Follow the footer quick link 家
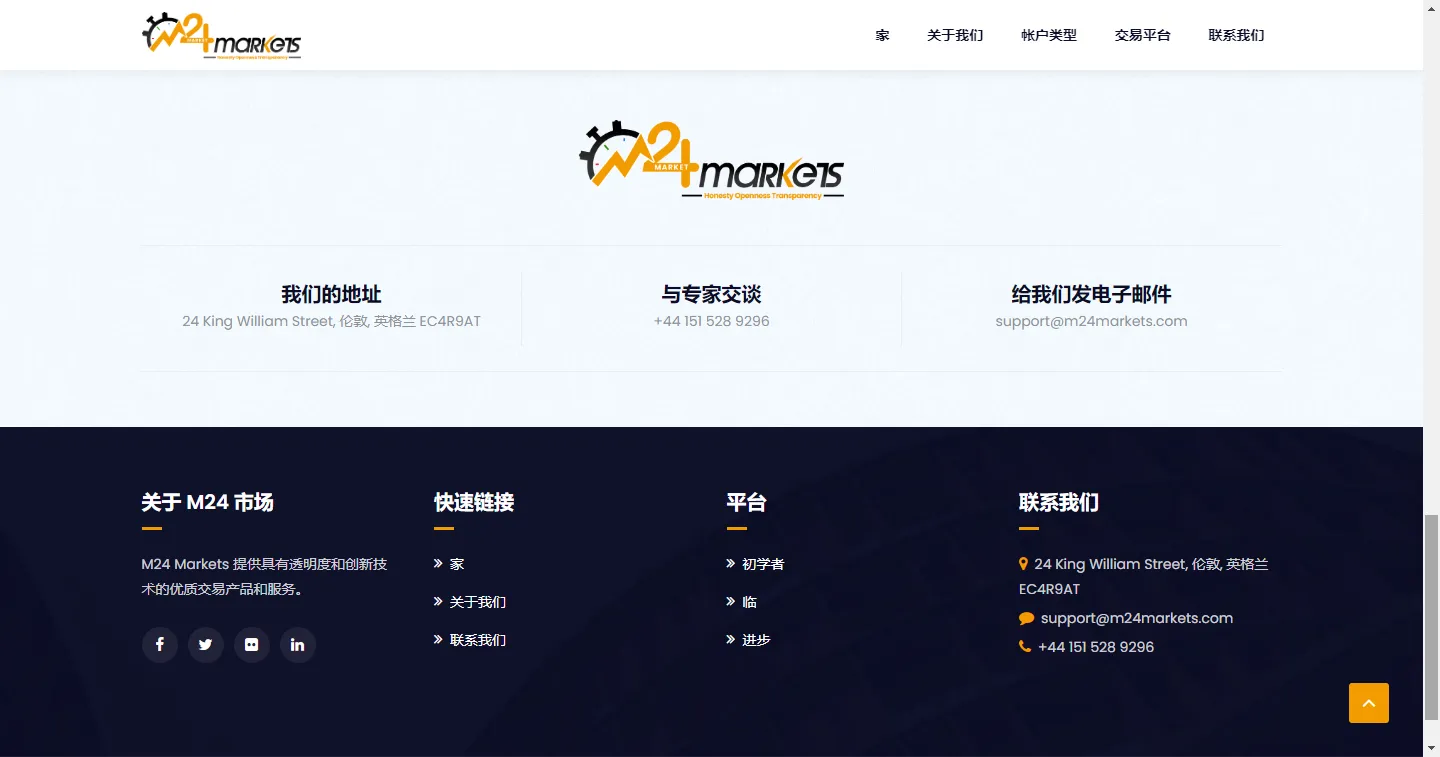This screenshot has height=757, width=1440. pyautogui.click(x=457, y=564)
